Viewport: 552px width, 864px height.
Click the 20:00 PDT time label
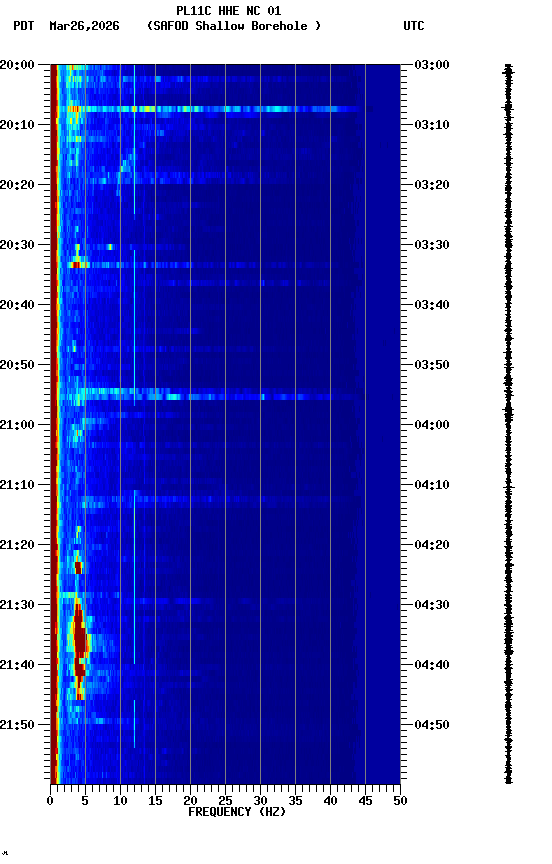pyautogui.click(x=18, y=65)
